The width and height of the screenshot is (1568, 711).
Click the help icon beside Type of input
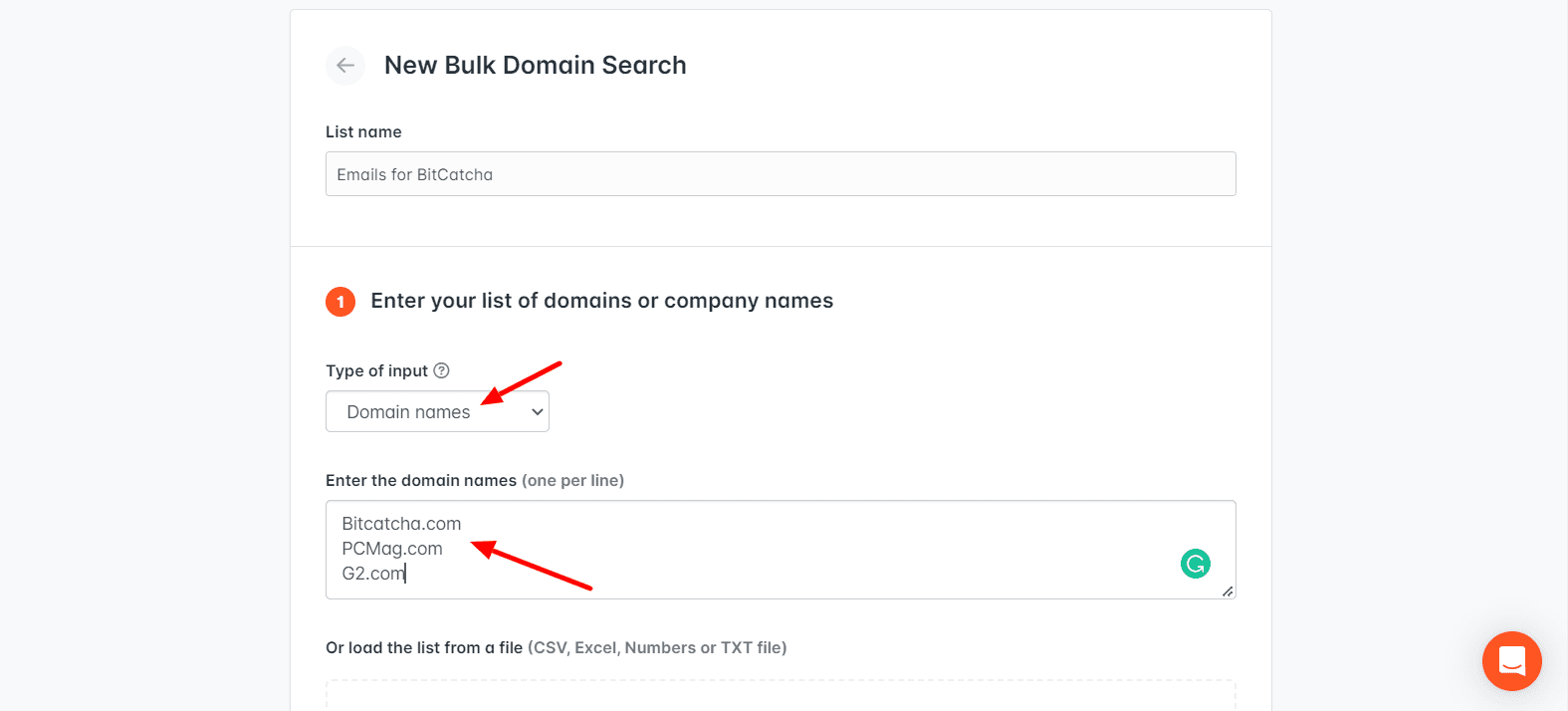point(442,370)
